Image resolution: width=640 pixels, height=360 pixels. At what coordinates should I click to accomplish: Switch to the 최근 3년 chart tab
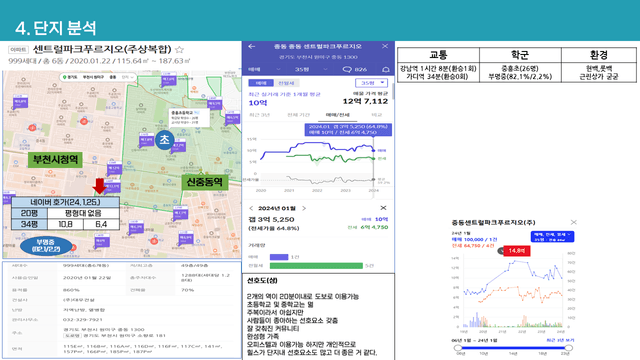pos(260,115)
